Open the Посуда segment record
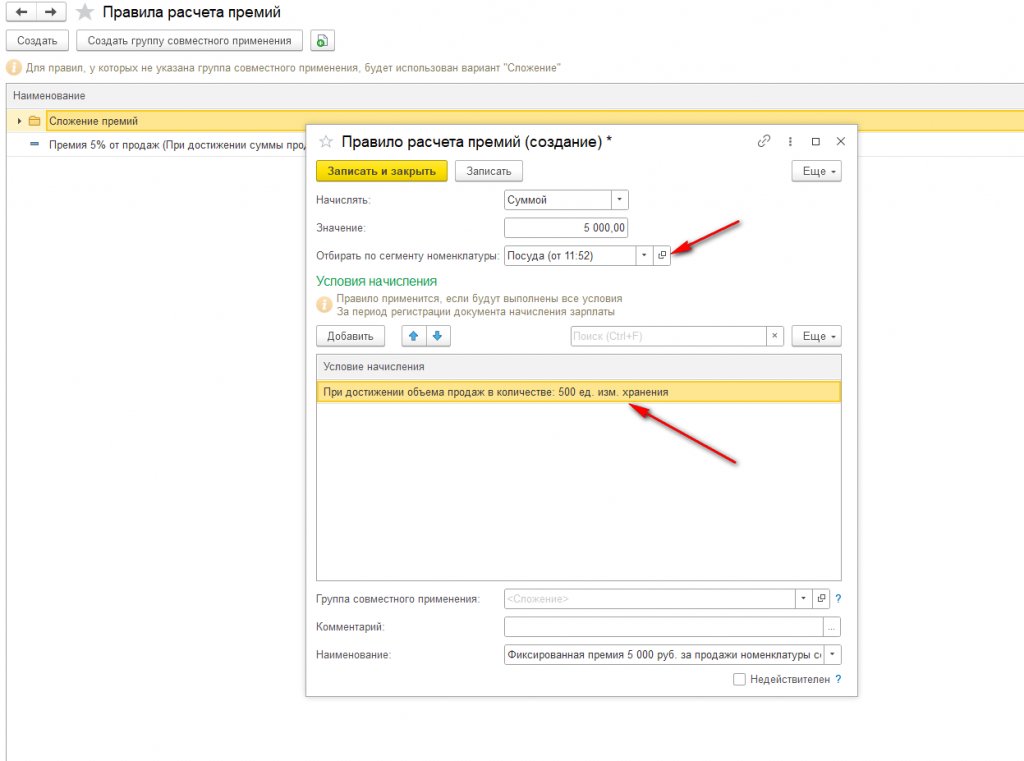1024x761 pixels. (x=662, y=255)
